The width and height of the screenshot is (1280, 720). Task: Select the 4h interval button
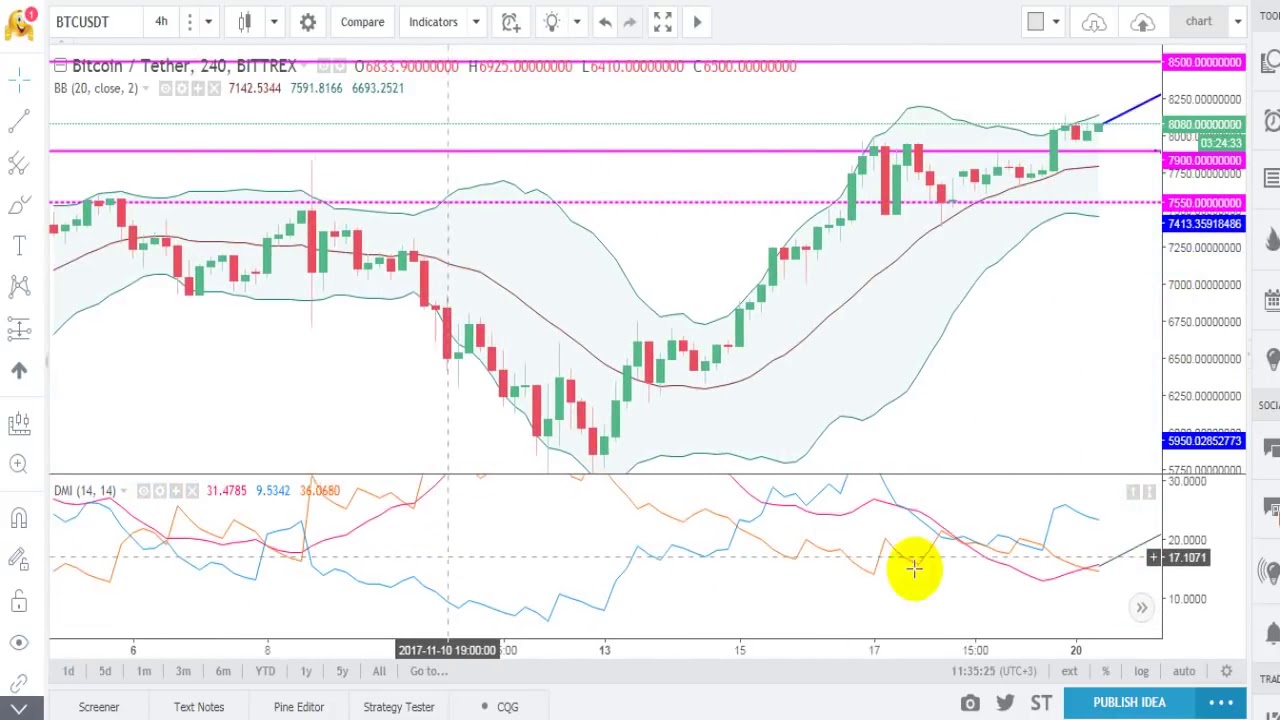161,21
